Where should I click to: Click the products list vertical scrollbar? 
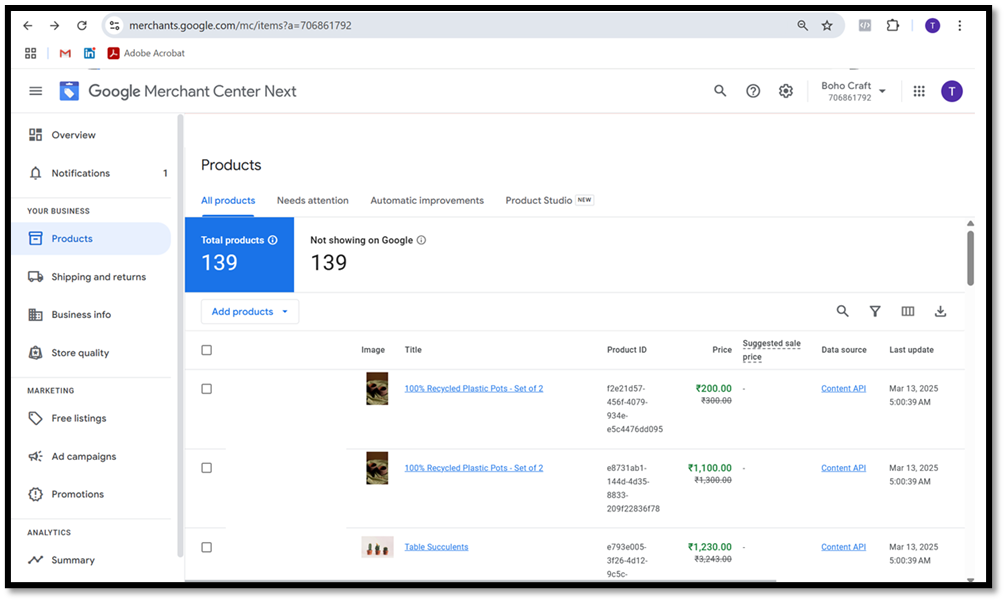[x=970, y=258]
